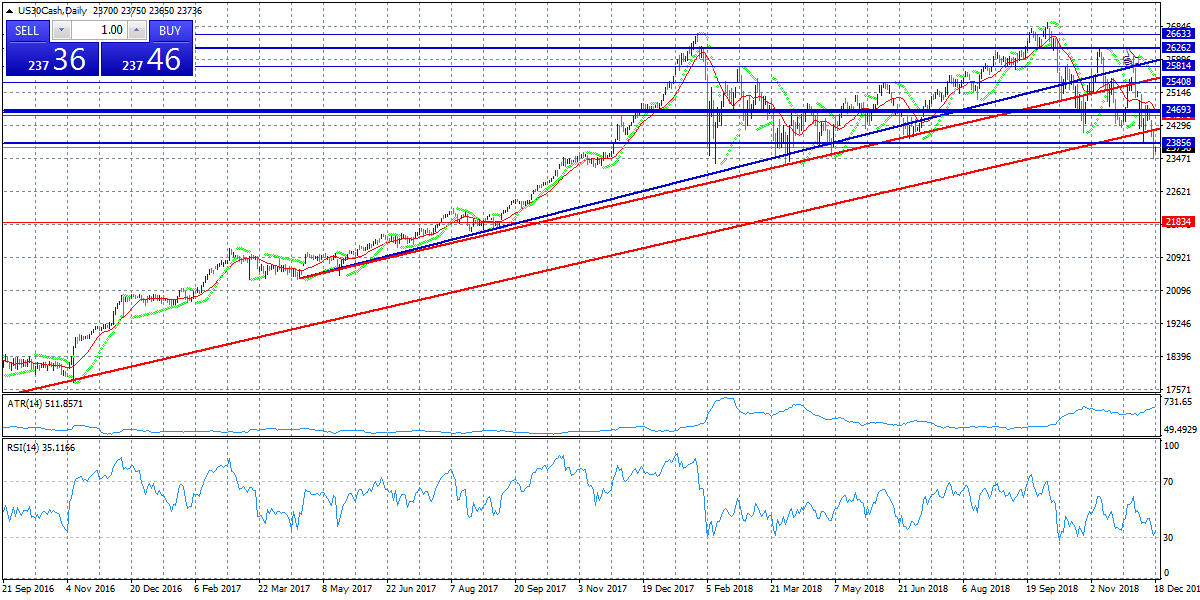Click the SELL button
This screenshot has width=1200, height=600.
[27, 30]
